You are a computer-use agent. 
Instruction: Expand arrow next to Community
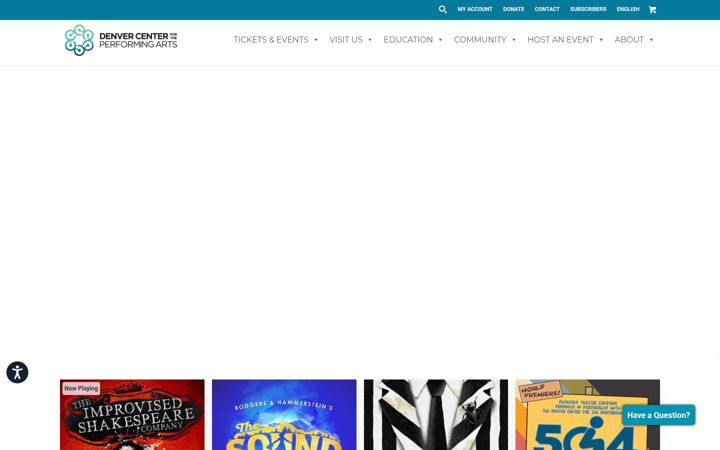coord(514,40)
